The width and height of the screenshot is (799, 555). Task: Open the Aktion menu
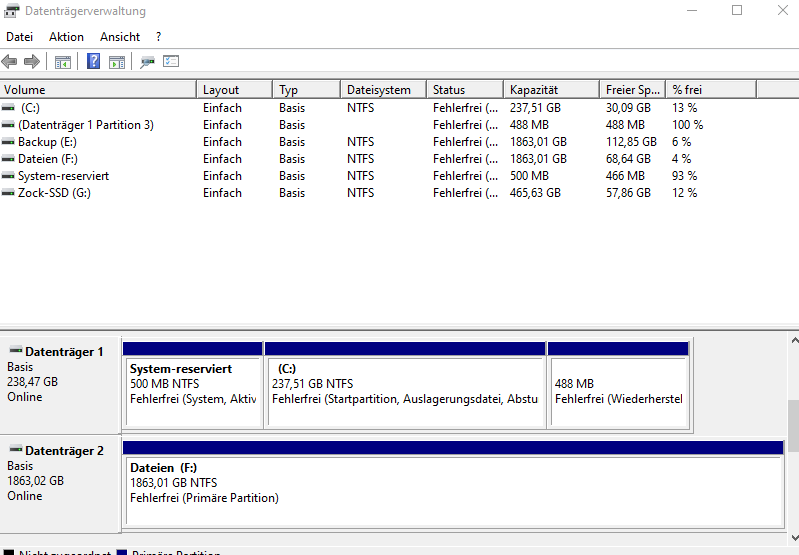(x=66, y=37)
